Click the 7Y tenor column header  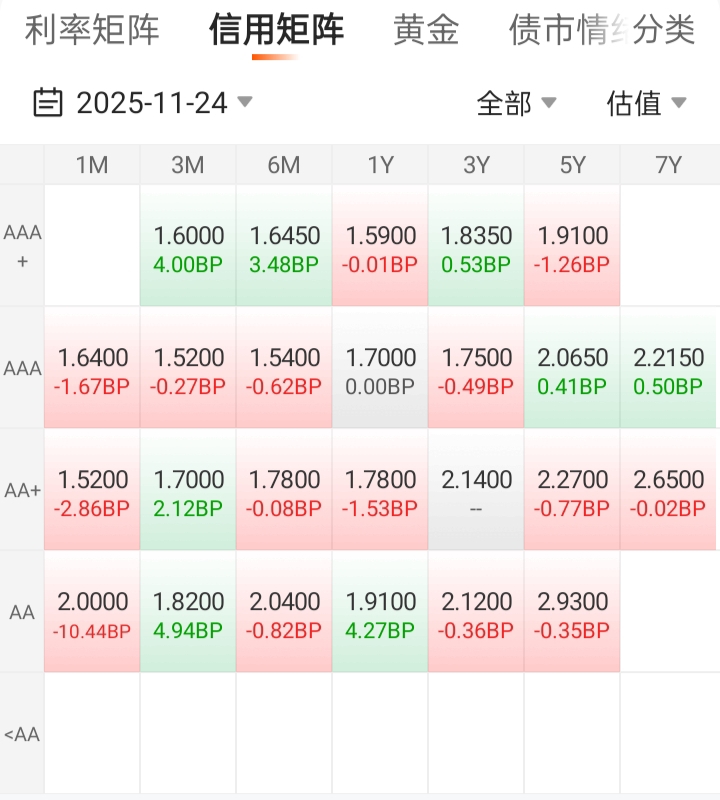coord(668,165)
